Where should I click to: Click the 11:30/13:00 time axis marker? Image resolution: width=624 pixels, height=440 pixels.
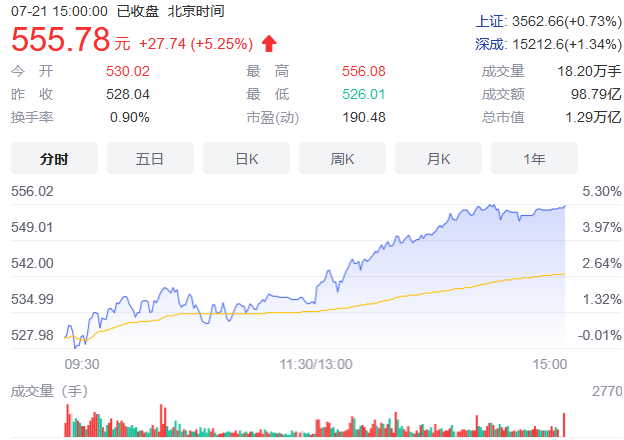point(314,364)
